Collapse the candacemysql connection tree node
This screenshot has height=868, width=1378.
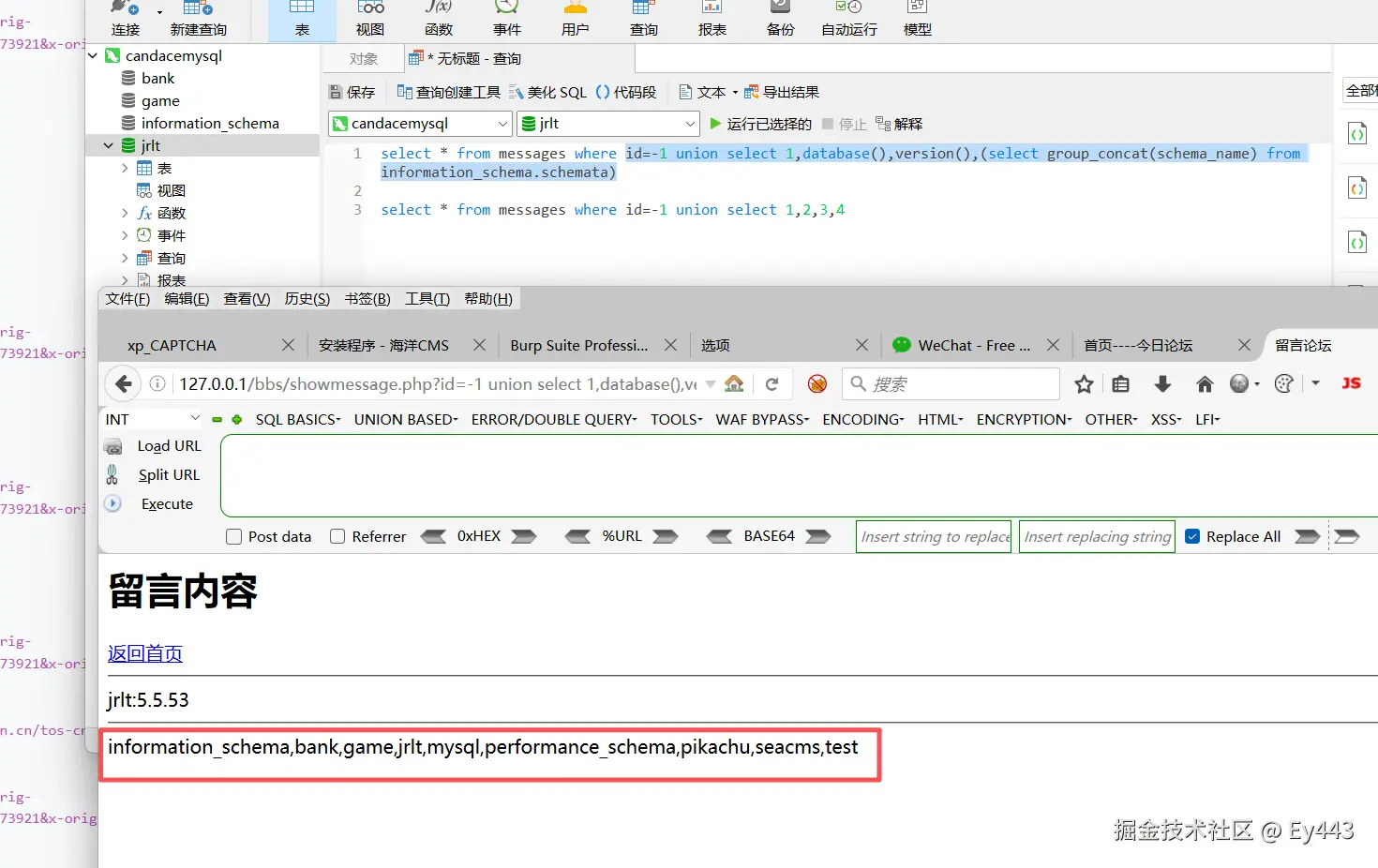pyautogui.click(x=93, y=56)
